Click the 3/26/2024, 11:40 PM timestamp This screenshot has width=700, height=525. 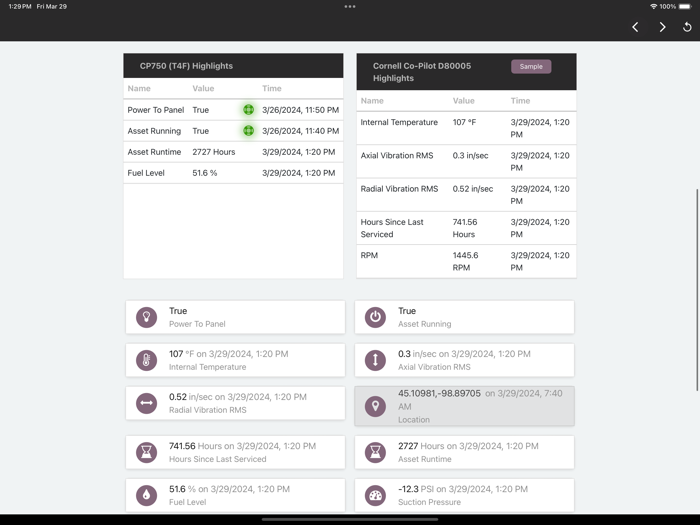coord(300,131)
